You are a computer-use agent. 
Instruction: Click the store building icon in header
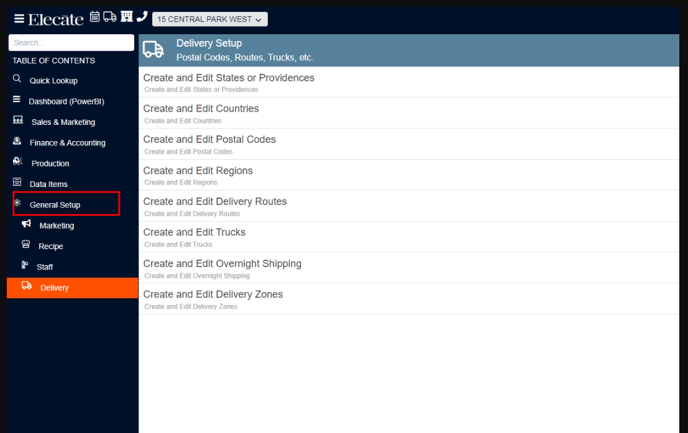point(127,17)
